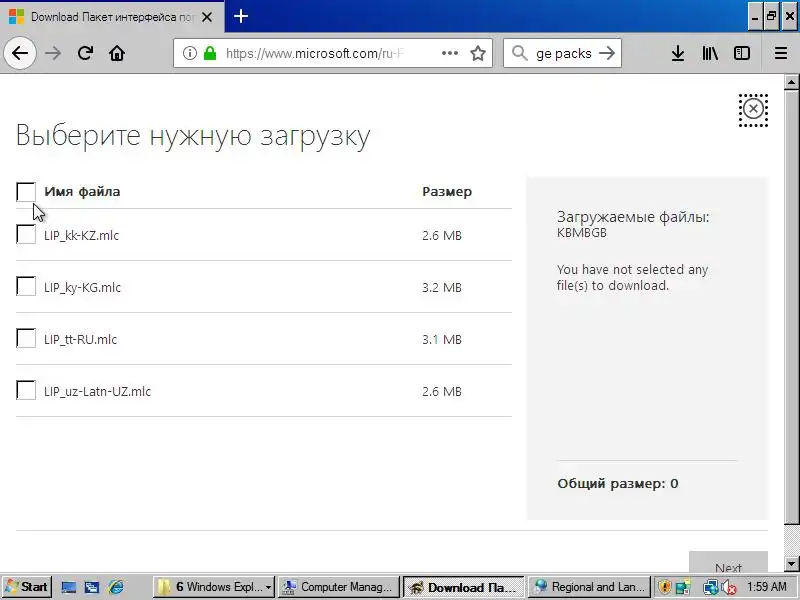
Task: Check the LIP_tt-RU.mlc file
Action: (26, 338)
